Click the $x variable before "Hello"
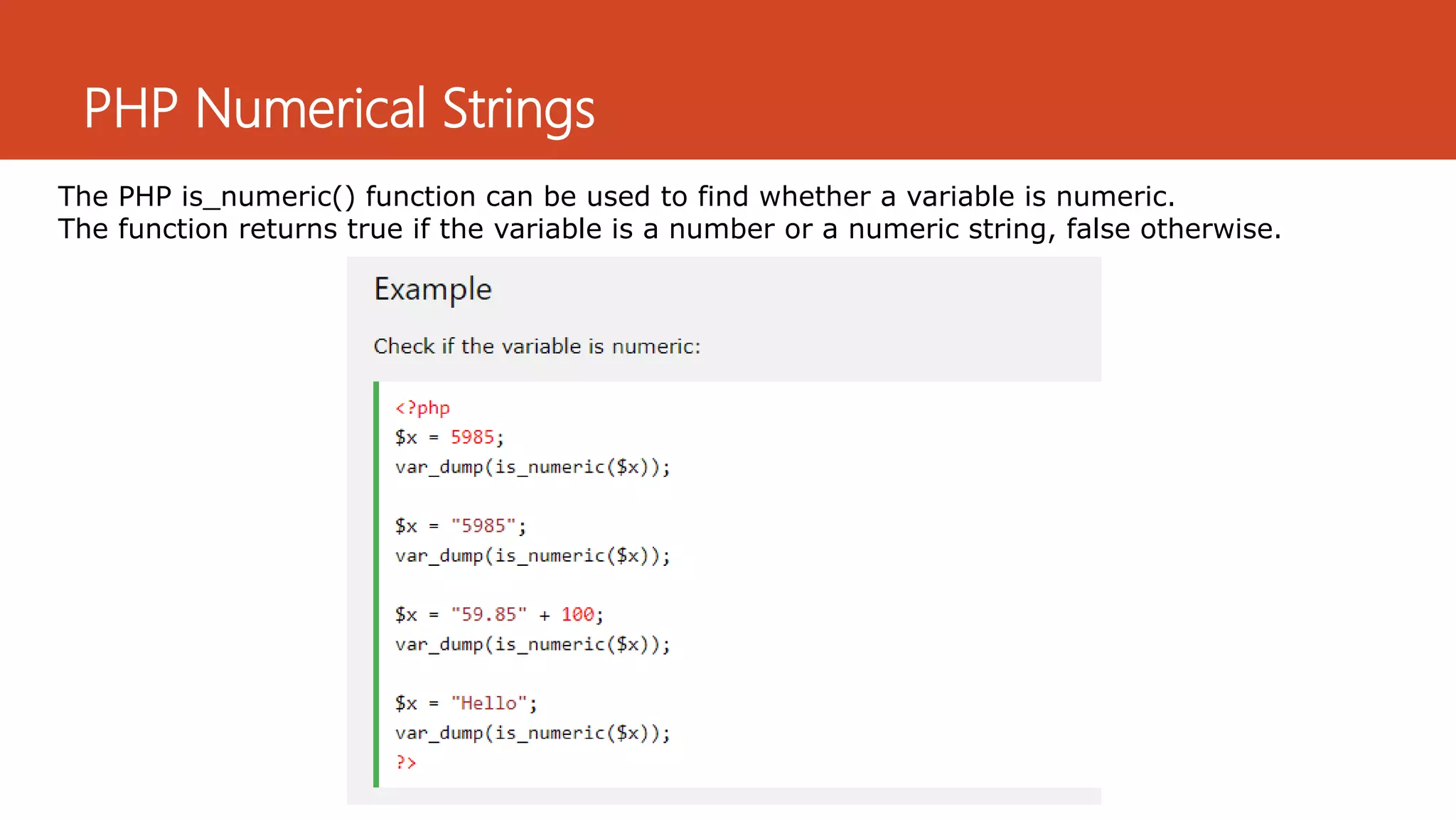Screen dimensions: 1456x819 (x=406, y=703)
